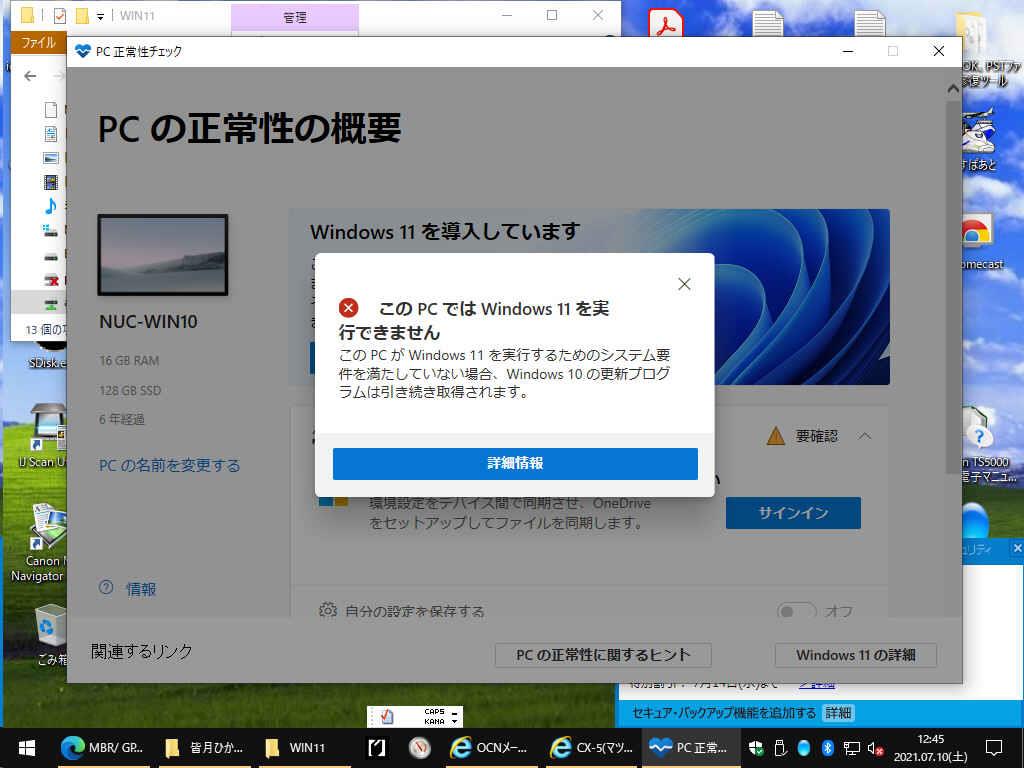Open the PC の名前を変更する link
1024x768 pixels.
pos(169,465)
